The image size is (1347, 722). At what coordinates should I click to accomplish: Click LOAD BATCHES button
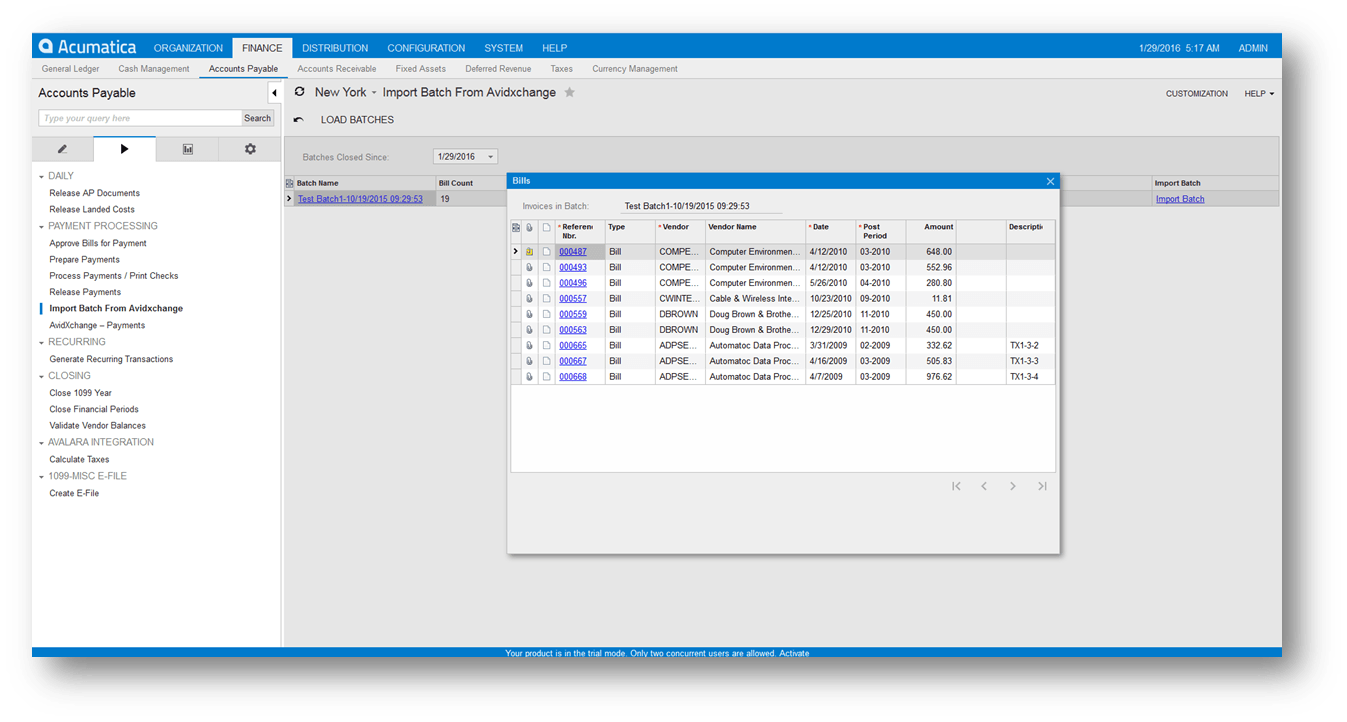[x=357, y=120]
